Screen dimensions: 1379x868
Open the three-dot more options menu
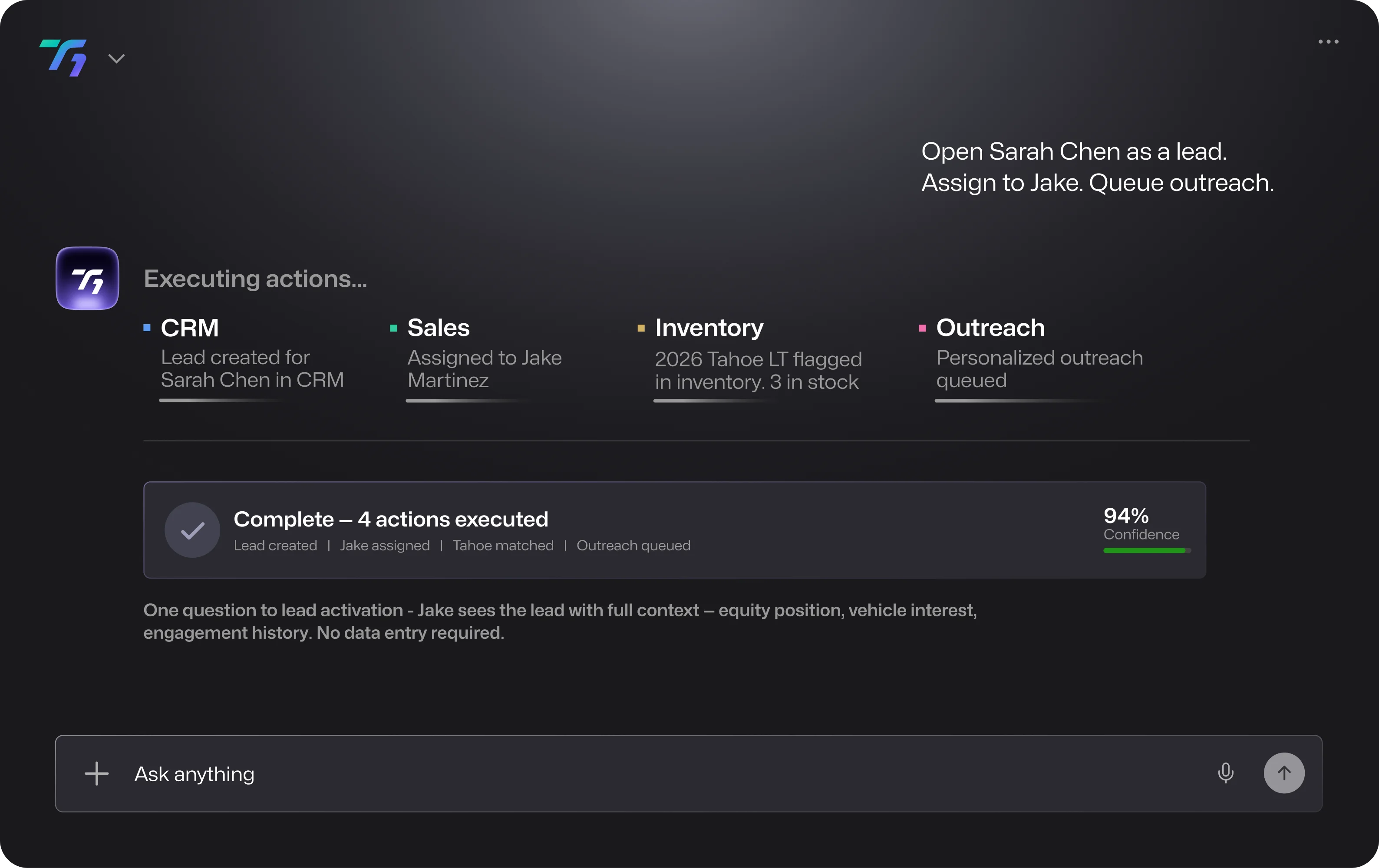point(1328,42)
